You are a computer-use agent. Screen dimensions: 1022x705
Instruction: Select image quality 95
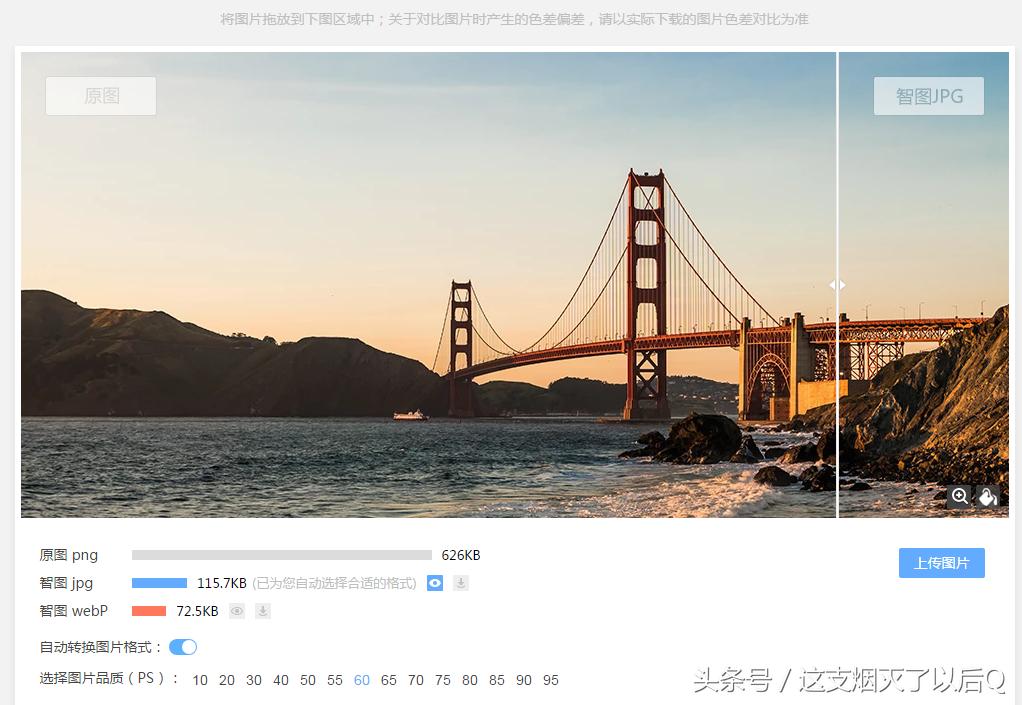(x=550, y=680)
